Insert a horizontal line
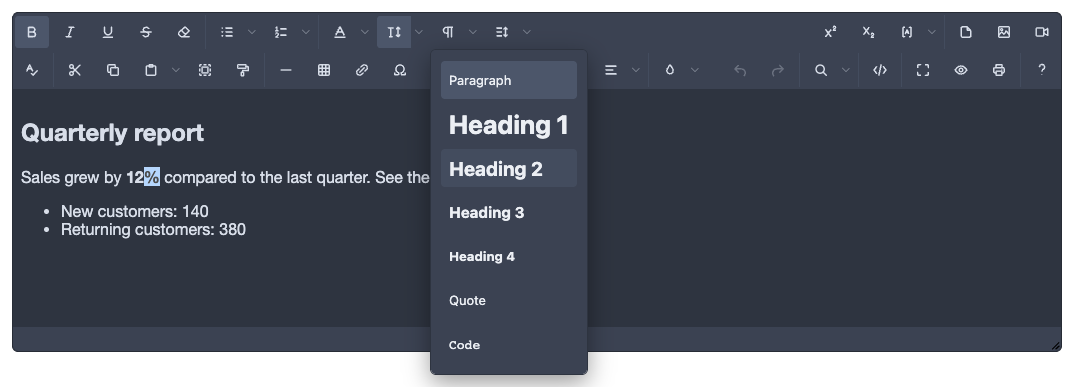 coord(286,70)
